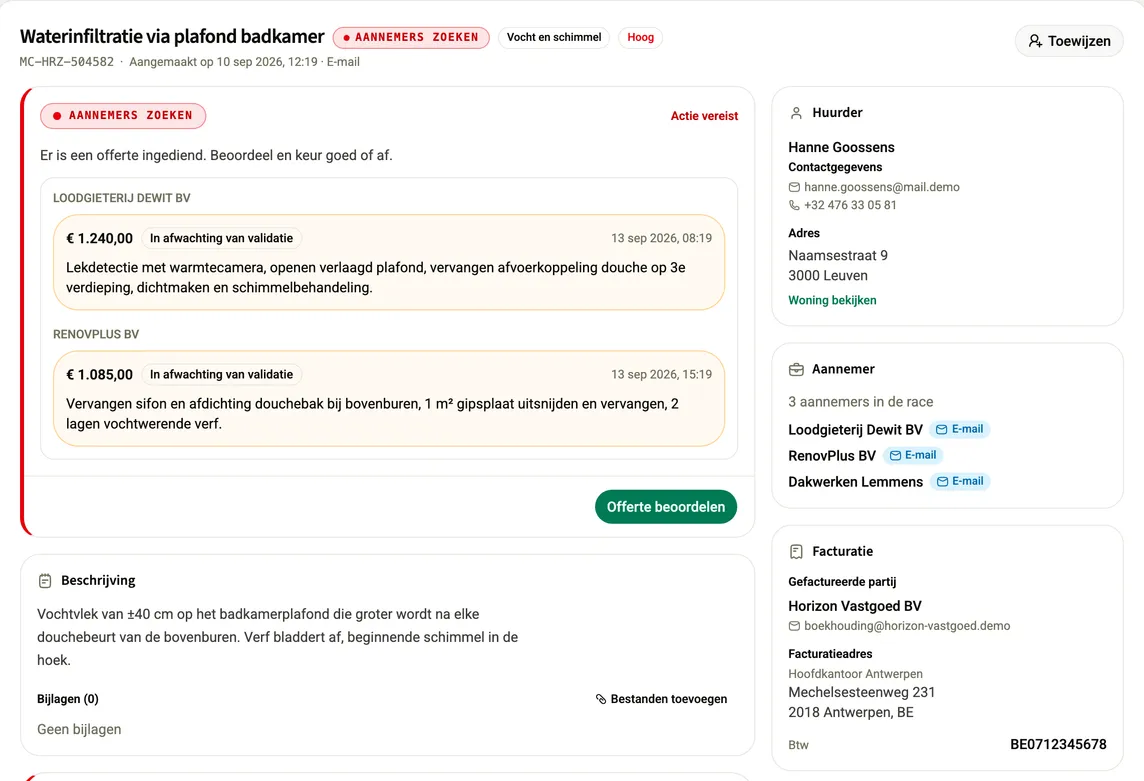The height and width of the screenshot is (781, 1144).
Task: Click the phone icon beside +32 476 number
Action: coord(794,206)
